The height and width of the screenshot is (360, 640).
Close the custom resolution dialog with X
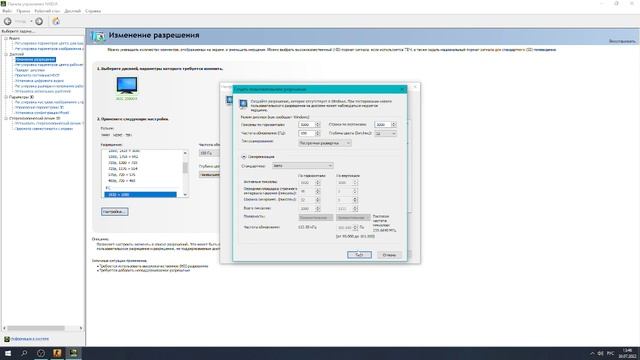[402, 89]
